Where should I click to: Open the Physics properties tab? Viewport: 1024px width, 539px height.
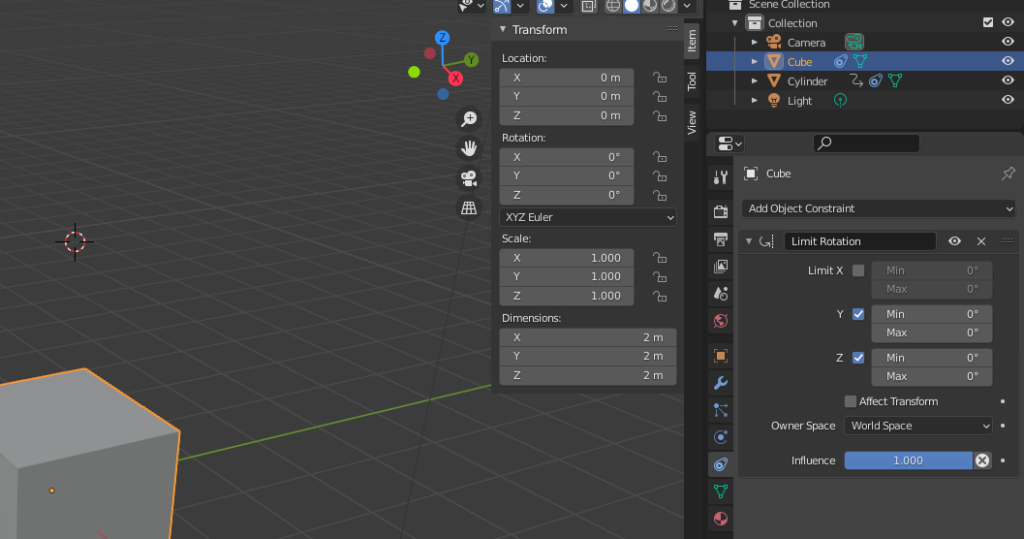[x=720, y=437]
